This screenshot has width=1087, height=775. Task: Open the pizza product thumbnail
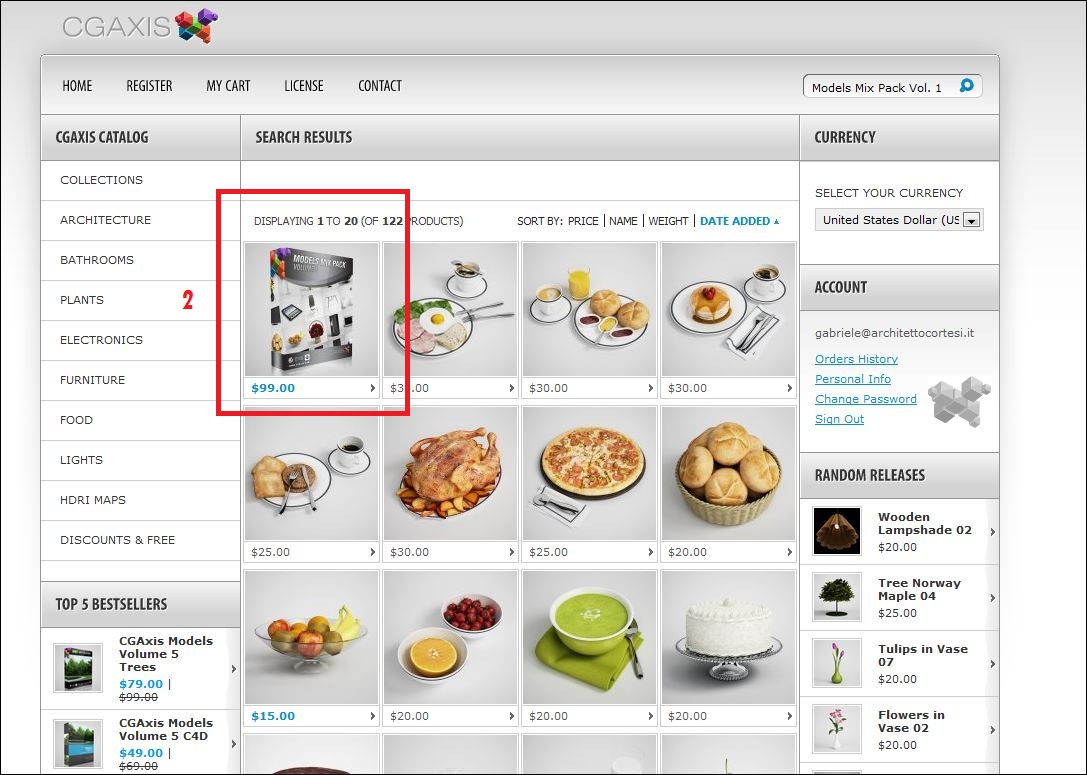[589, 473]
